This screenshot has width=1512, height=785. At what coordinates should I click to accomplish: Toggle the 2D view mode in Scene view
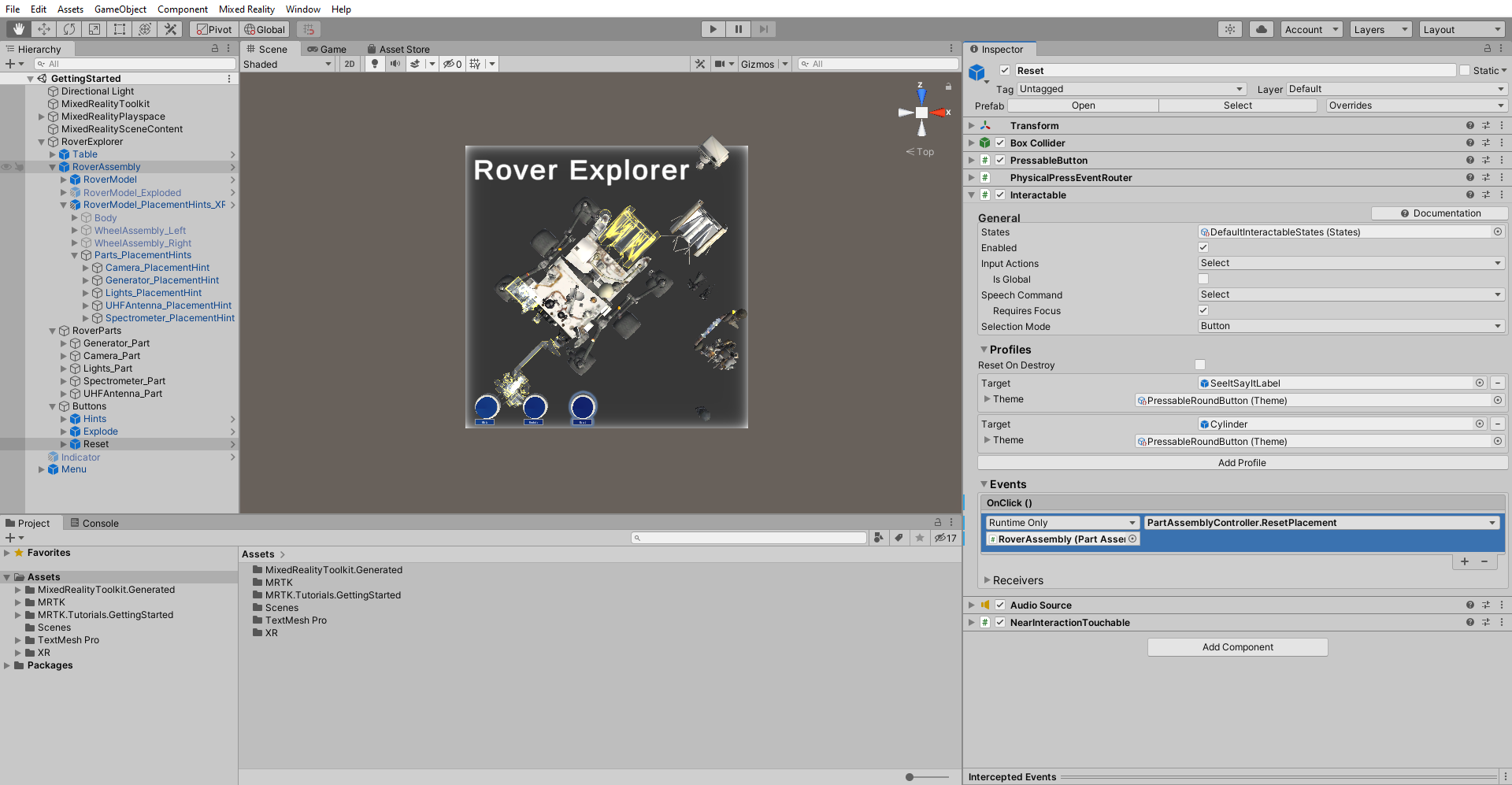point(349,64)
